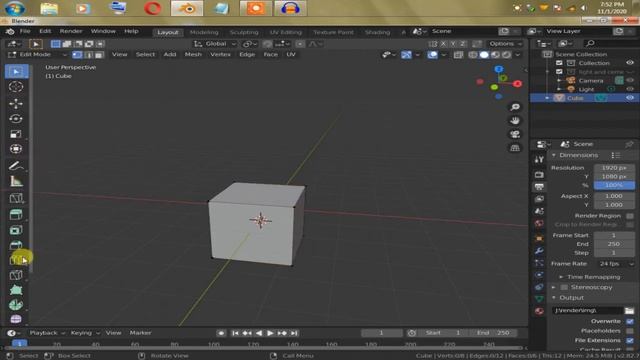Open the Options dropdown
This screenshot has width=640, height=360.
pyautogui.click(x=505, y=44)
